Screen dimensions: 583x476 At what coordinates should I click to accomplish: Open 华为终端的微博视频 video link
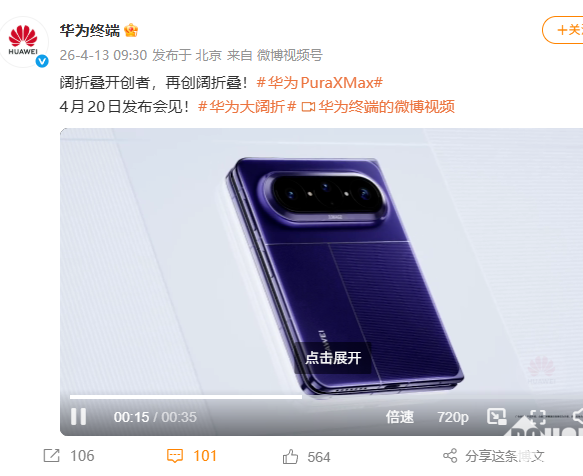[378, 107]
